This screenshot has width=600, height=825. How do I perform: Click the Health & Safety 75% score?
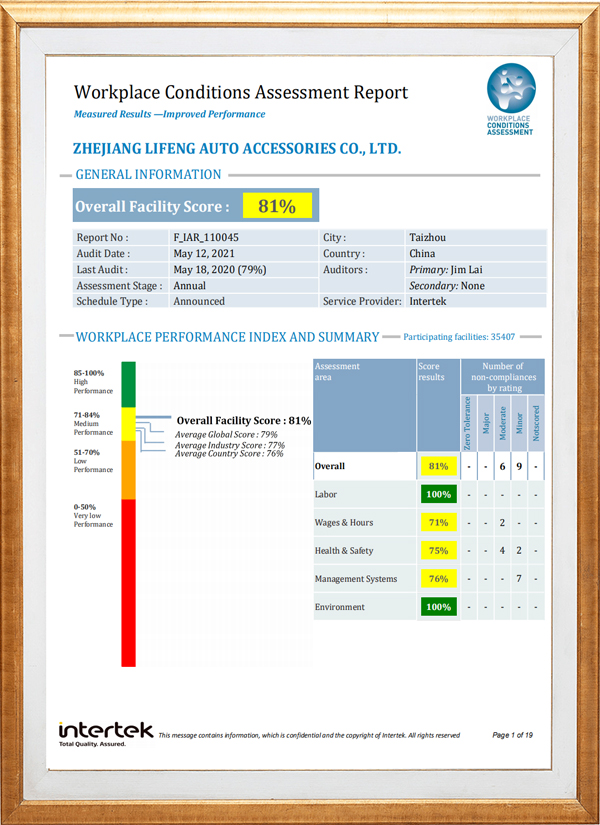tap(438, 550)
